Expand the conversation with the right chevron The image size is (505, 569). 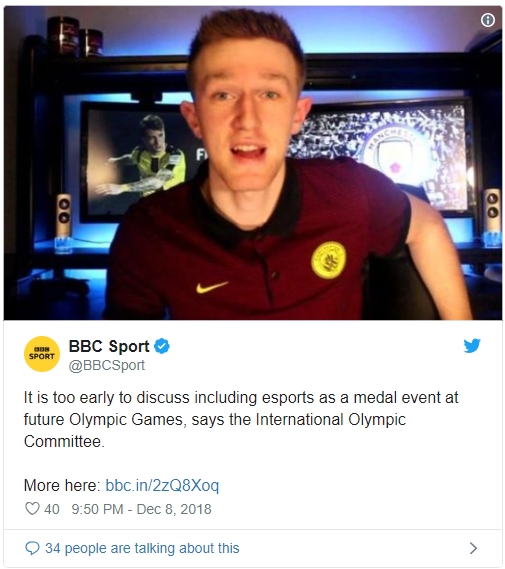(473, 548)
